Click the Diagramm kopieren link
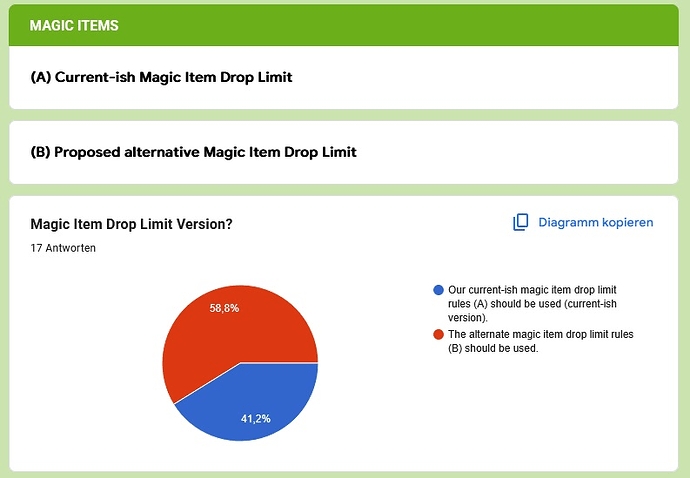The image size is (690, 478). 583,222
